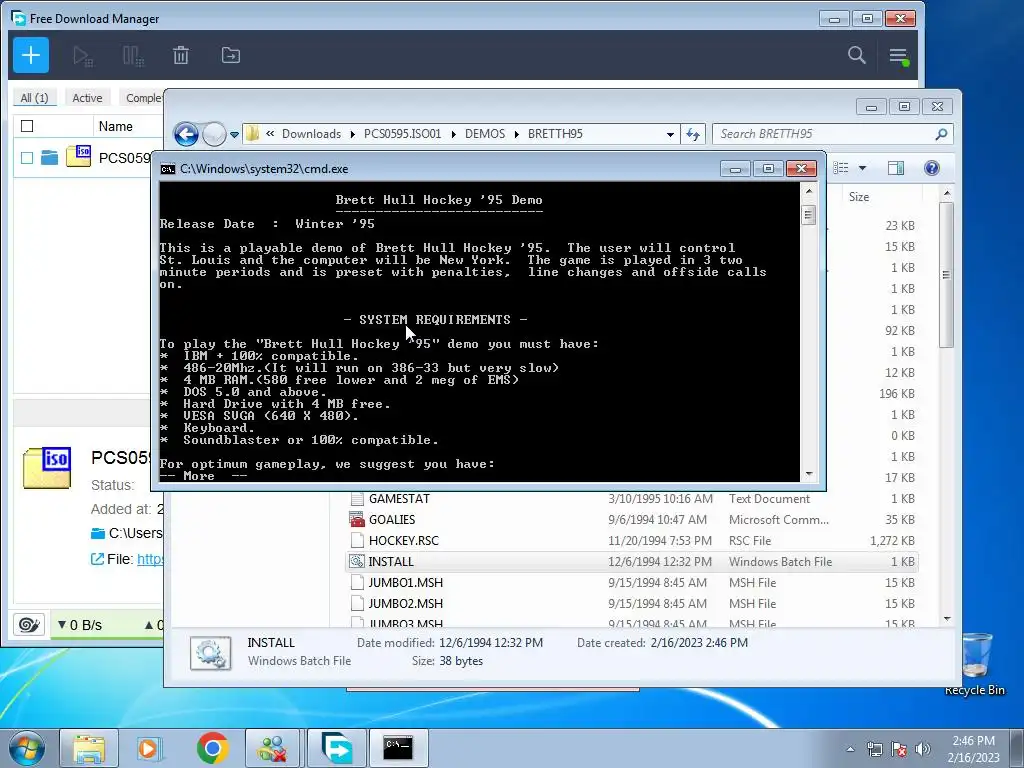Click the cmd taskbar button
The image size is (1024, 768).
398,748
